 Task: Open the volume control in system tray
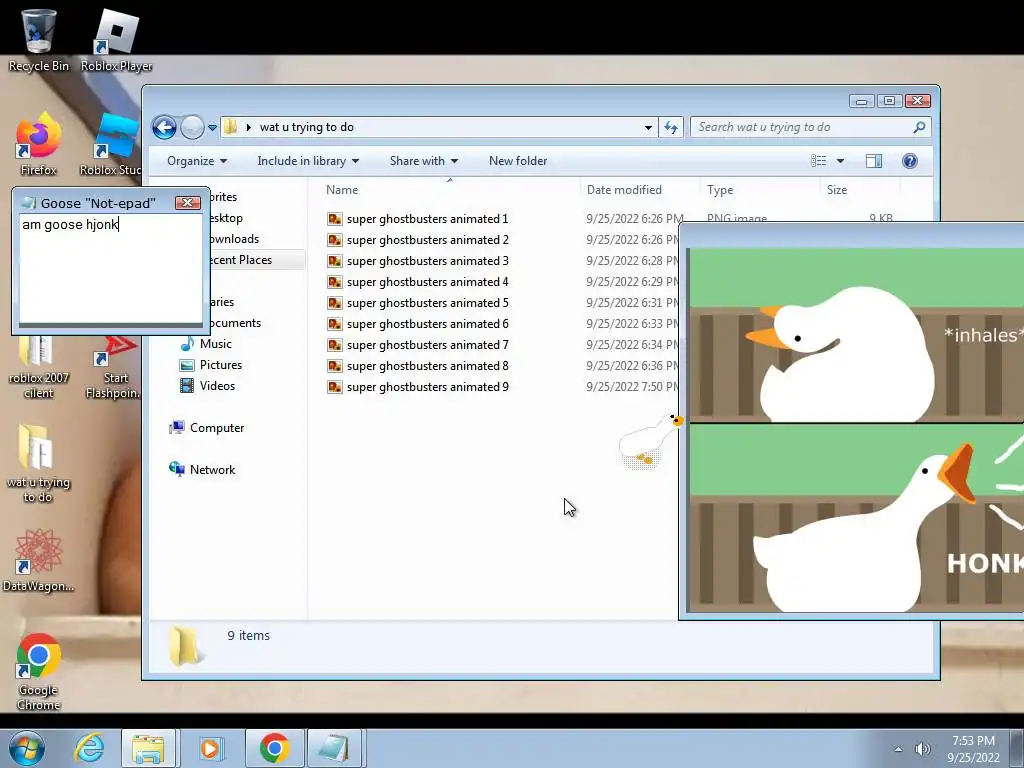pyautogui.click(x=923, y=749)
